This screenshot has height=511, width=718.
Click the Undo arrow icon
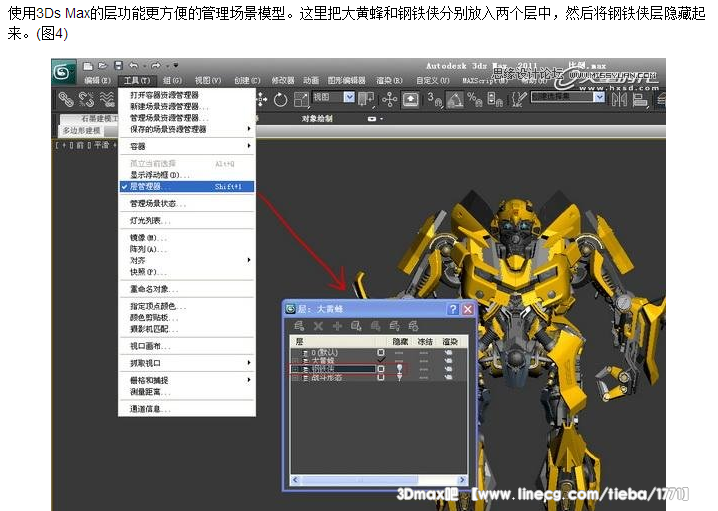[x=133, y=66]
